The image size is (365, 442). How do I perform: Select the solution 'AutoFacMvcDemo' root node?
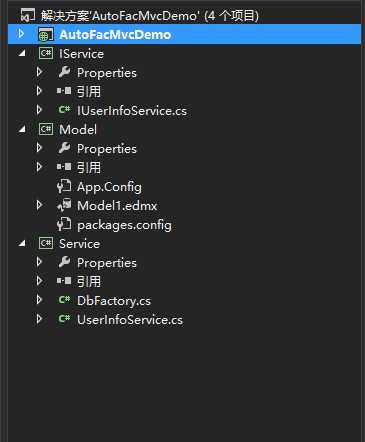[x=150, y=15]
